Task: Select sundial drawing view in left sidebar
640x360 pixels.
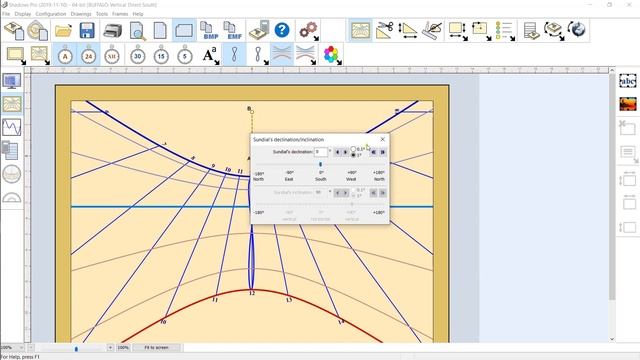Action: [12, 104]
